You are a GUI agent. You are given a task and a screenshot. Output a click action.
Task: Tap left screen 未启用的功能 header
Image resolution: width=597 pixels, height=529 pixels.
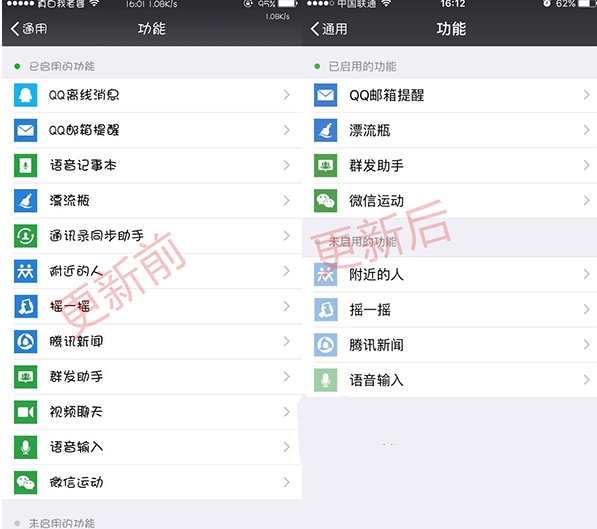click(x=62, y=523)
